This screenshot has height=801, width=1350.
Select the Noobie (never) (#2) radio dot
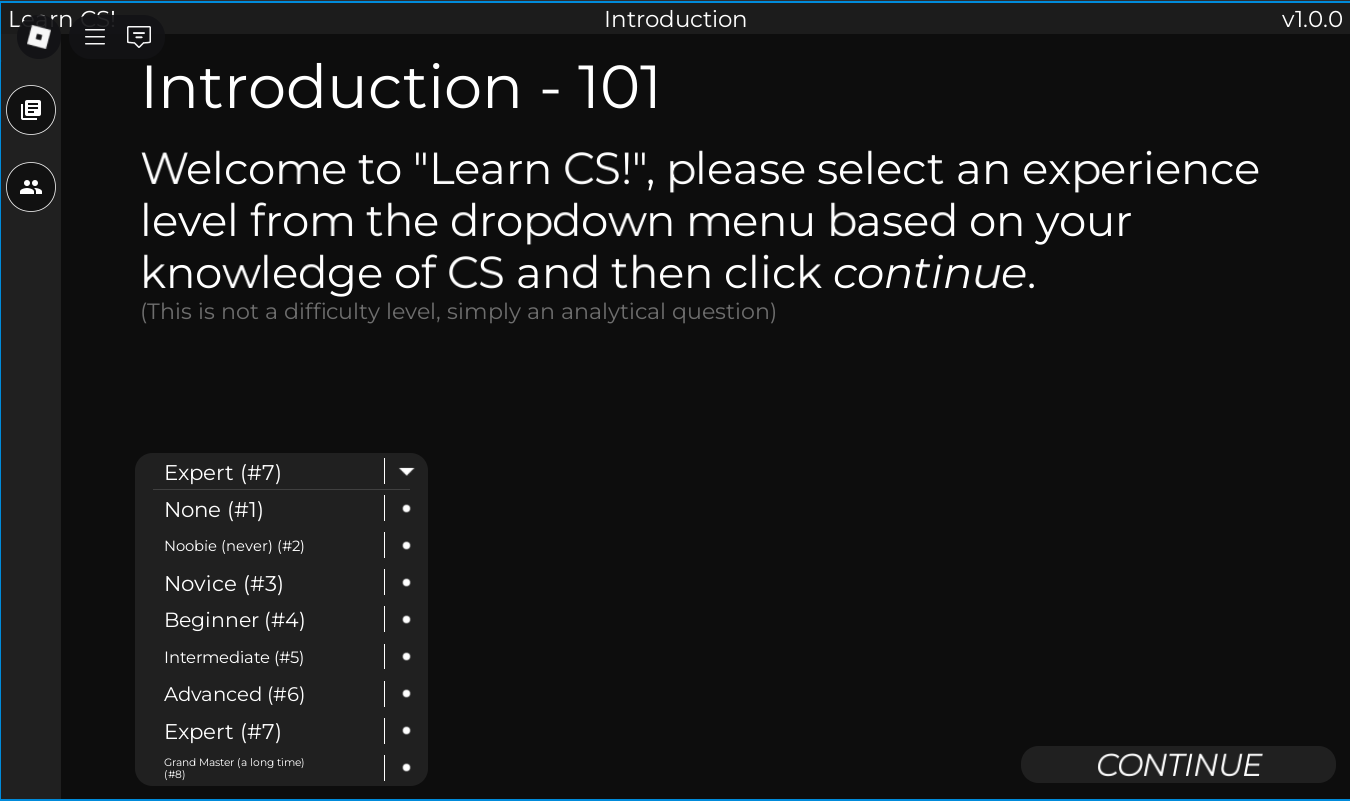[406, 546]
